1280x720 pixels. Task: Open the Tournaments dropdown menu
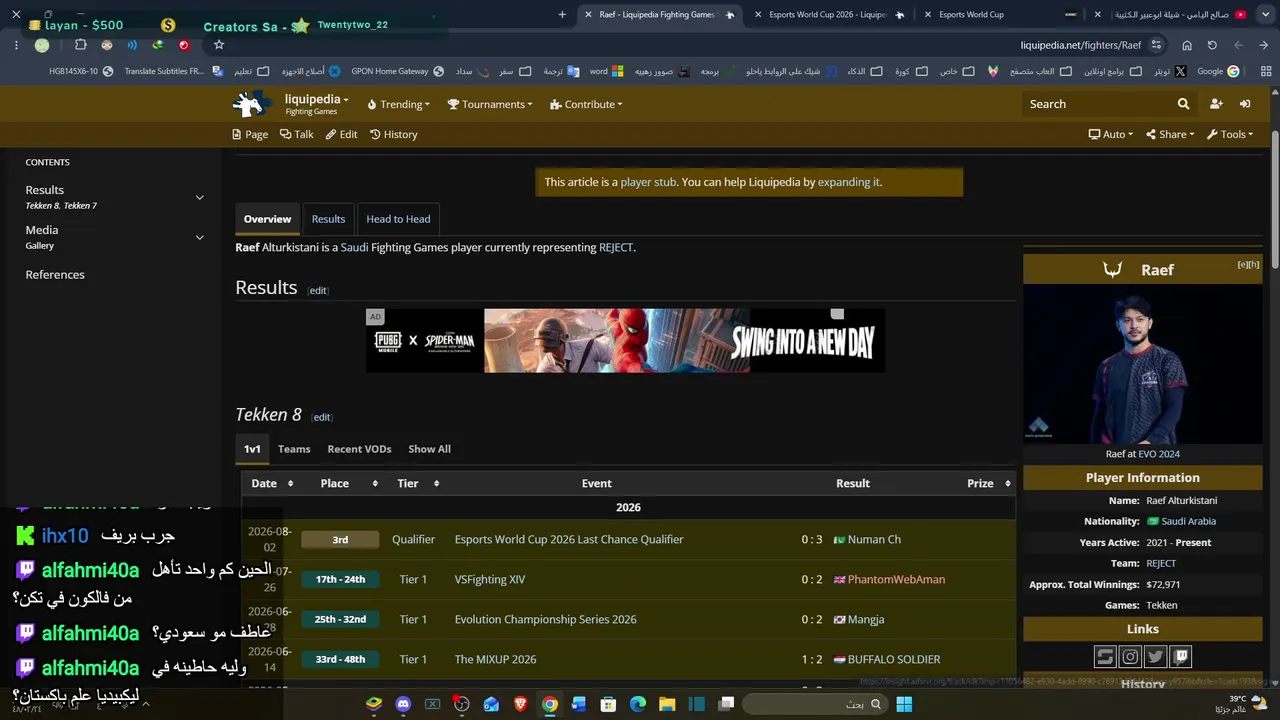490,104
